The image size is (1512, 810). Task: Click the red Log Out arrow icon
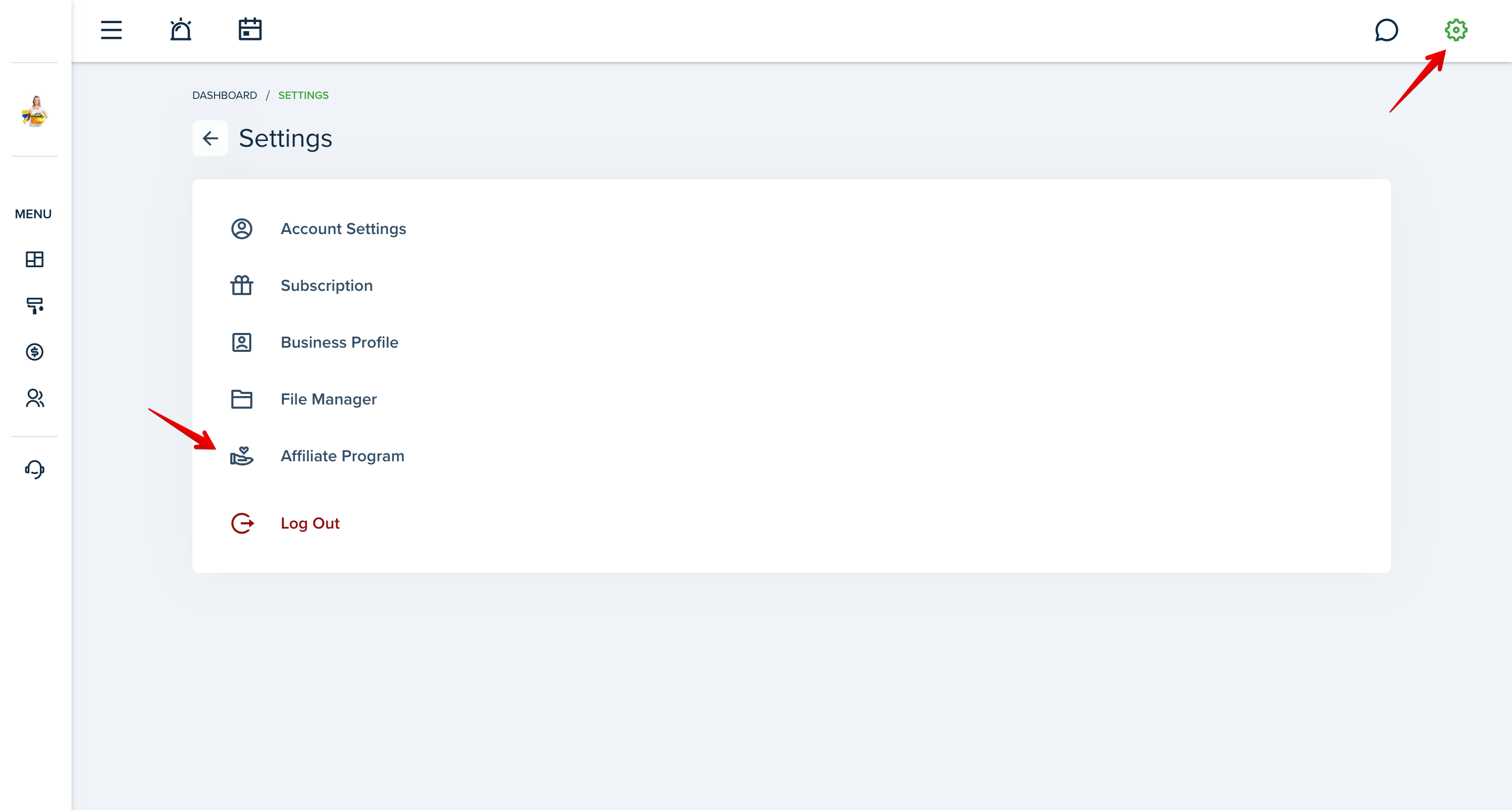tap(242, 523)
